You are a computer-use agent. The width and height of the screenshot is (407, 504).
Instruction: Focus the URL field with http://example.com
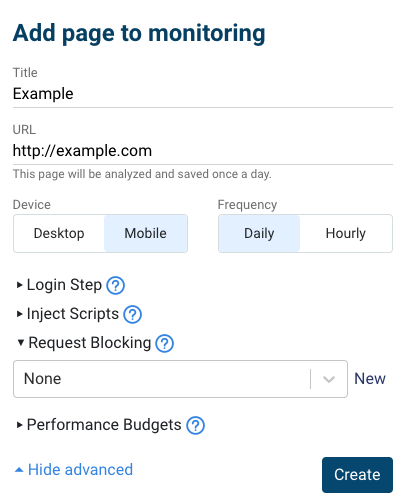[203, 151]
